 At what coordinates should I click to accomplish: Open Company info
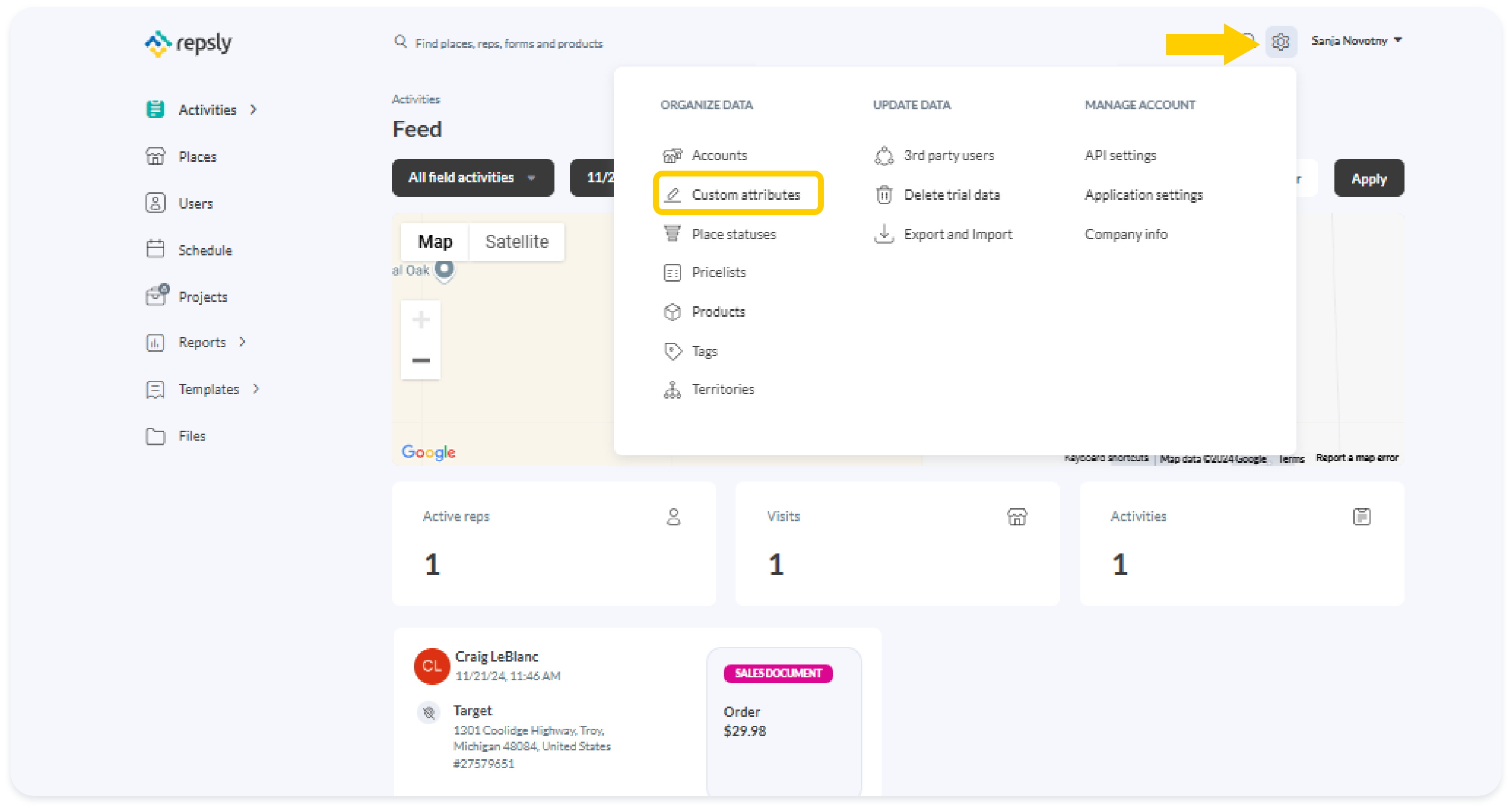click(1126, 234)
